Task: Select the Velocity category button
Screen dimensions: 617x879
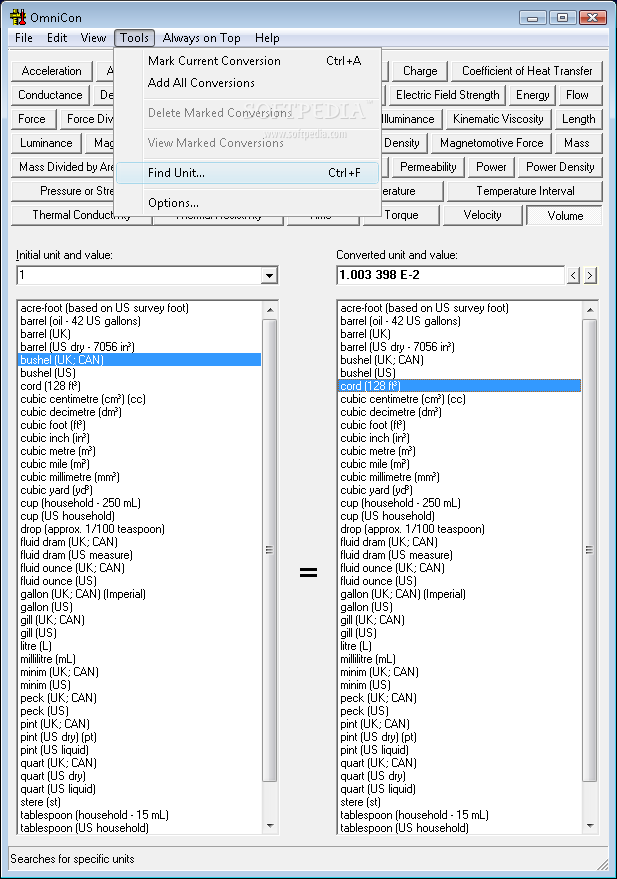Action: (x=482, y=215)
